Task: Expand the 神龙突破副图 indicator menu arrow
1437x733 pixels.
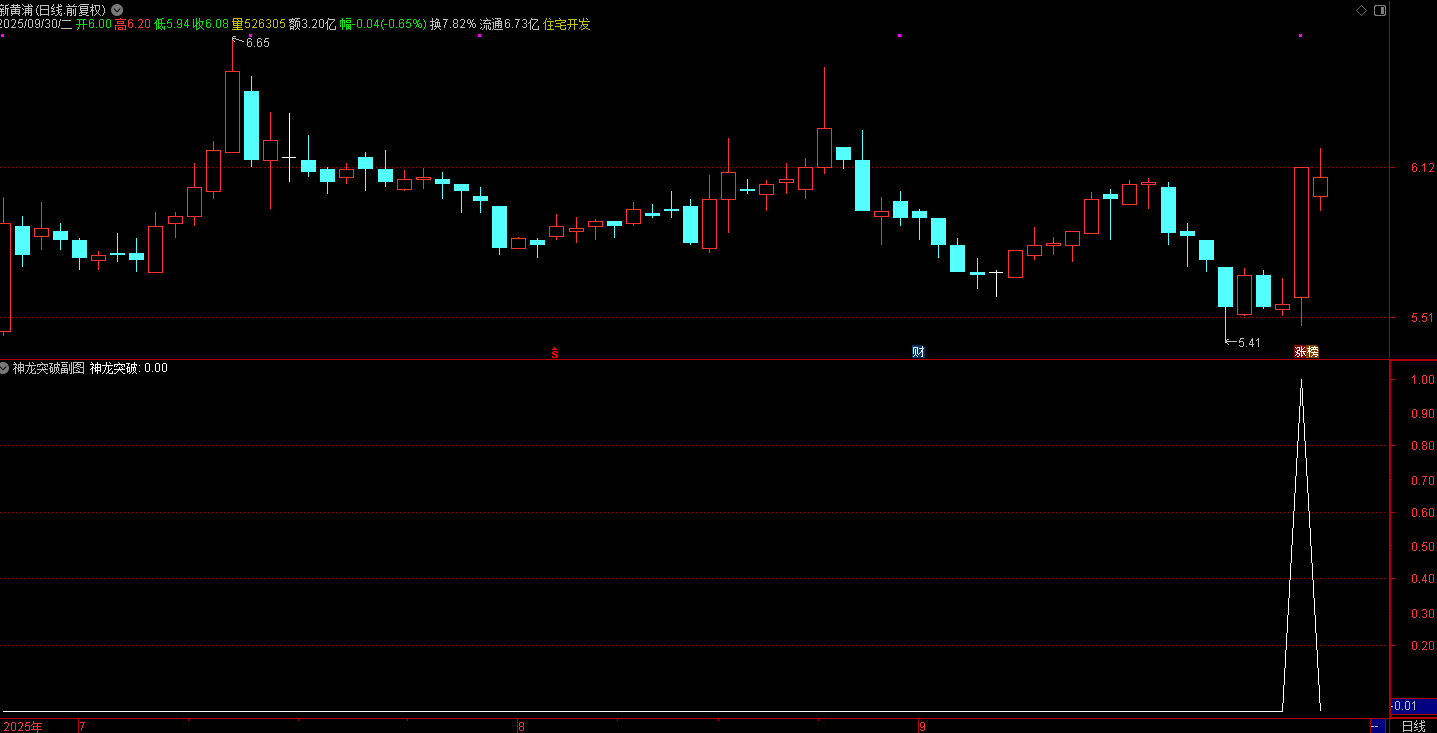Action: point(5,368)
